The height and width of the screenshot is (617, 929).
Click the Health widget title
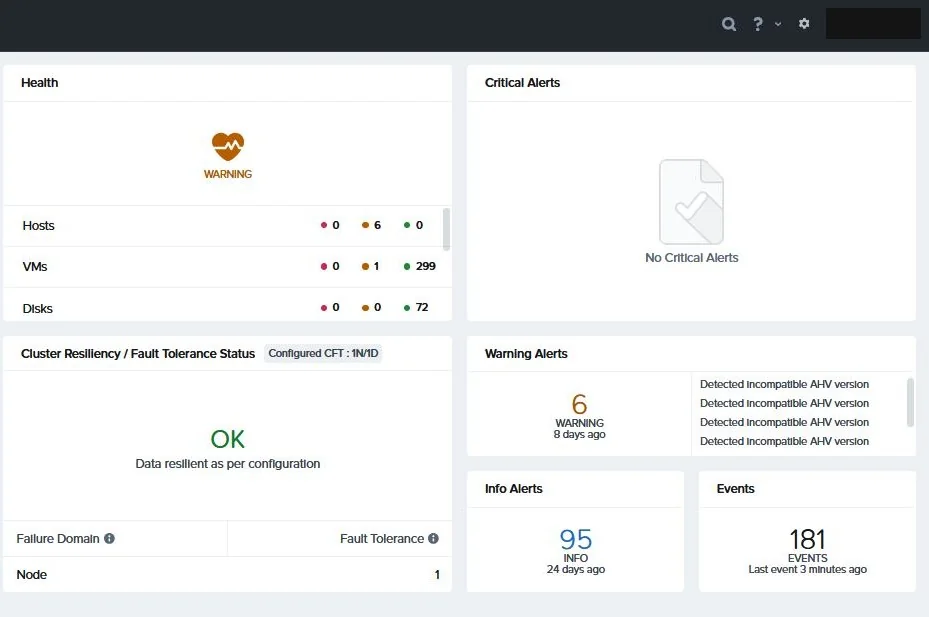pos(40,83)
